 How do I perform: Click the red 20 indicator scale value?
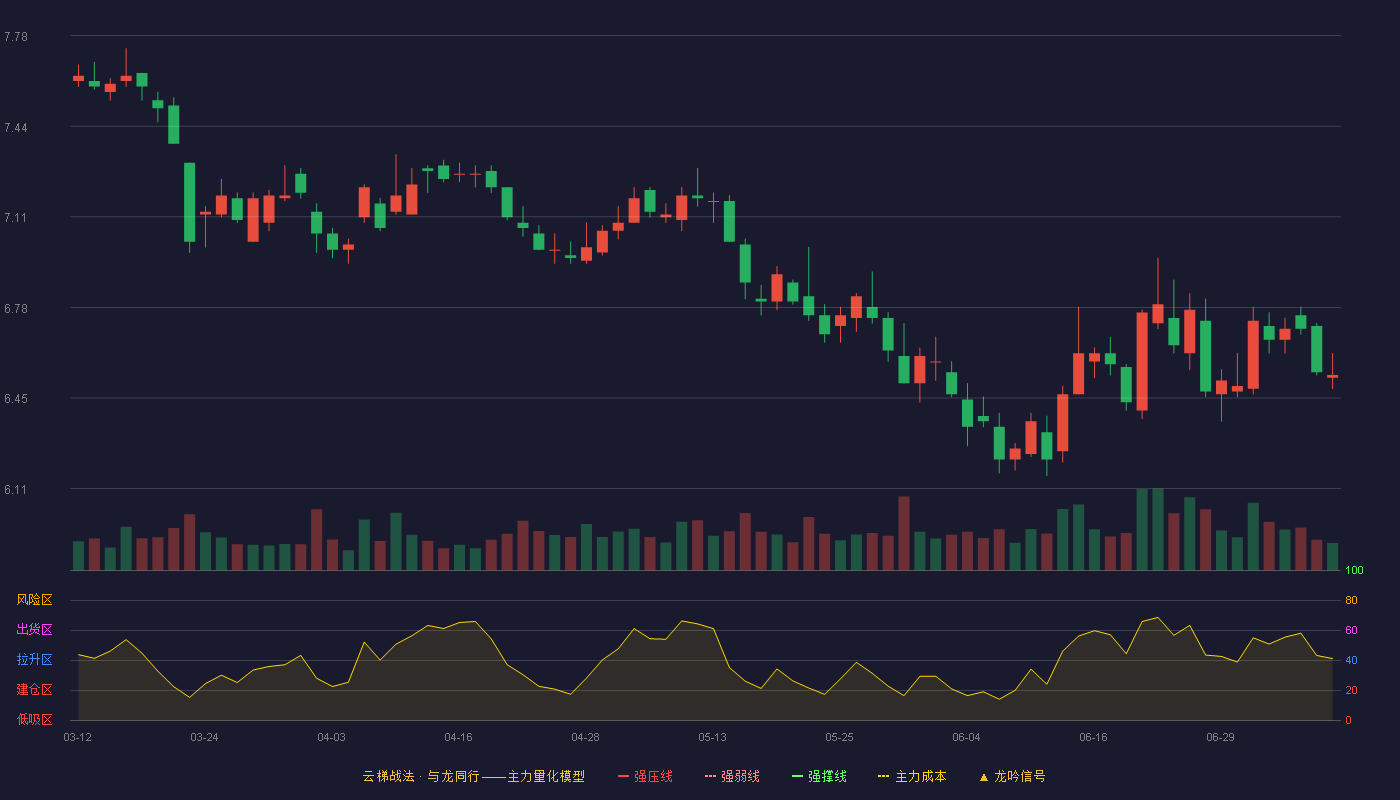[x=1351, y=690]
